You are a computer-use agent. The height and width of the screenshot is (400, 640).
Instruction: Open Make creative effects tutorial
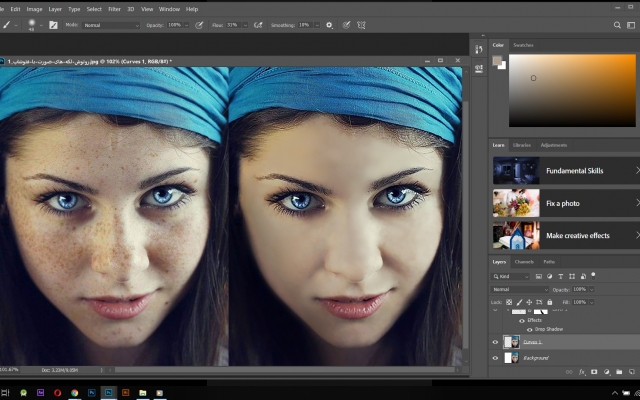click(x=566, y=236)
